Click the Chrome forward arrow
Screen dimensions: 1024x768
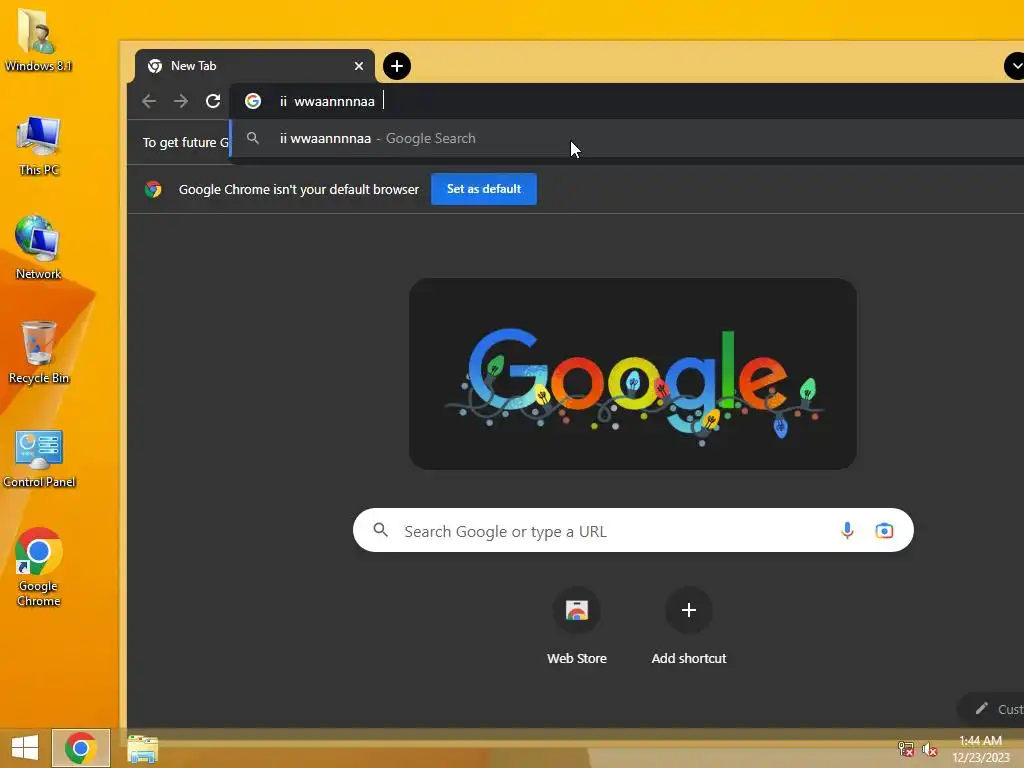click(x=181, y=101)
